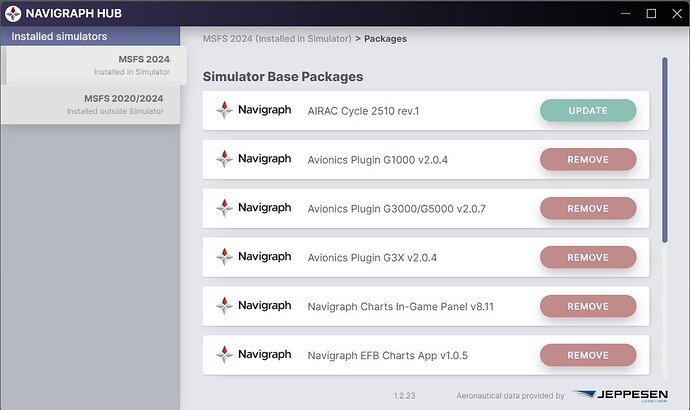The height and width of the screenshot is (410, 690).
Task: Select MSFS 2020/2024 installed outside Simulator
Action: click(90, 103)
